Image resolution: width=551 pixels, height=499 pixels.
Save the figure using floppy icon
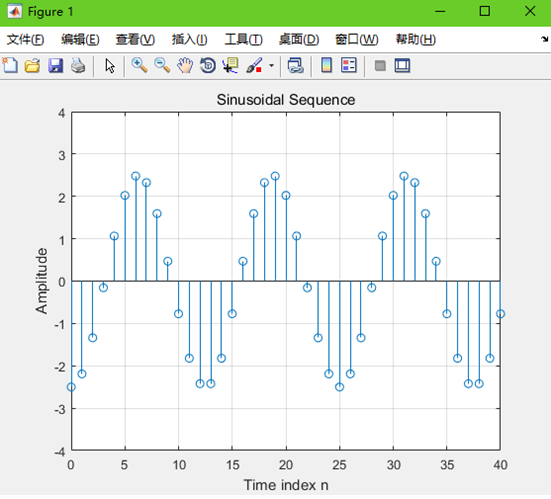pyautogui.click(x=55, y=66)
